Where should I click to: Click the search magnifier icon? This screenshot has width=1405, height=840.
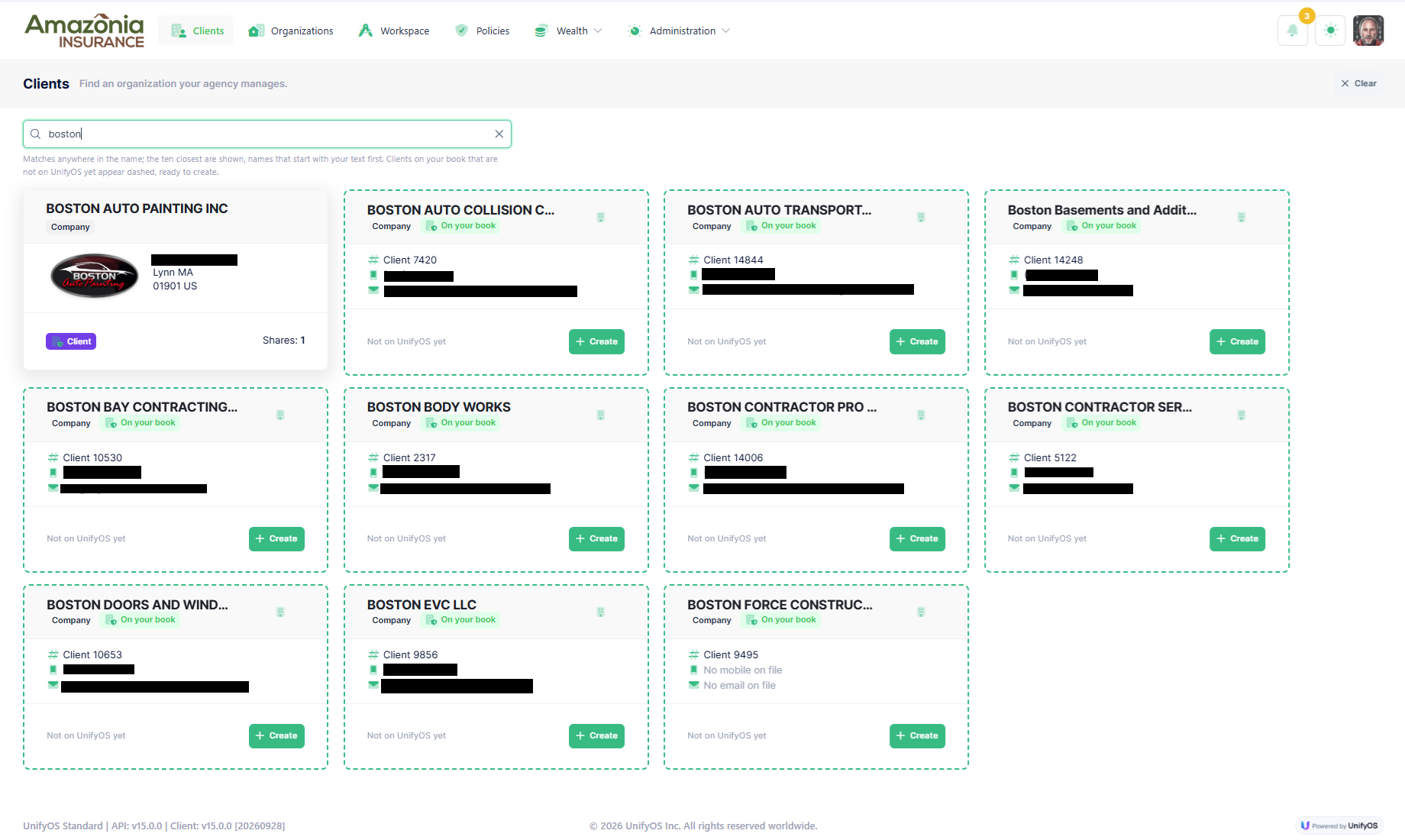tap(35, 134)
